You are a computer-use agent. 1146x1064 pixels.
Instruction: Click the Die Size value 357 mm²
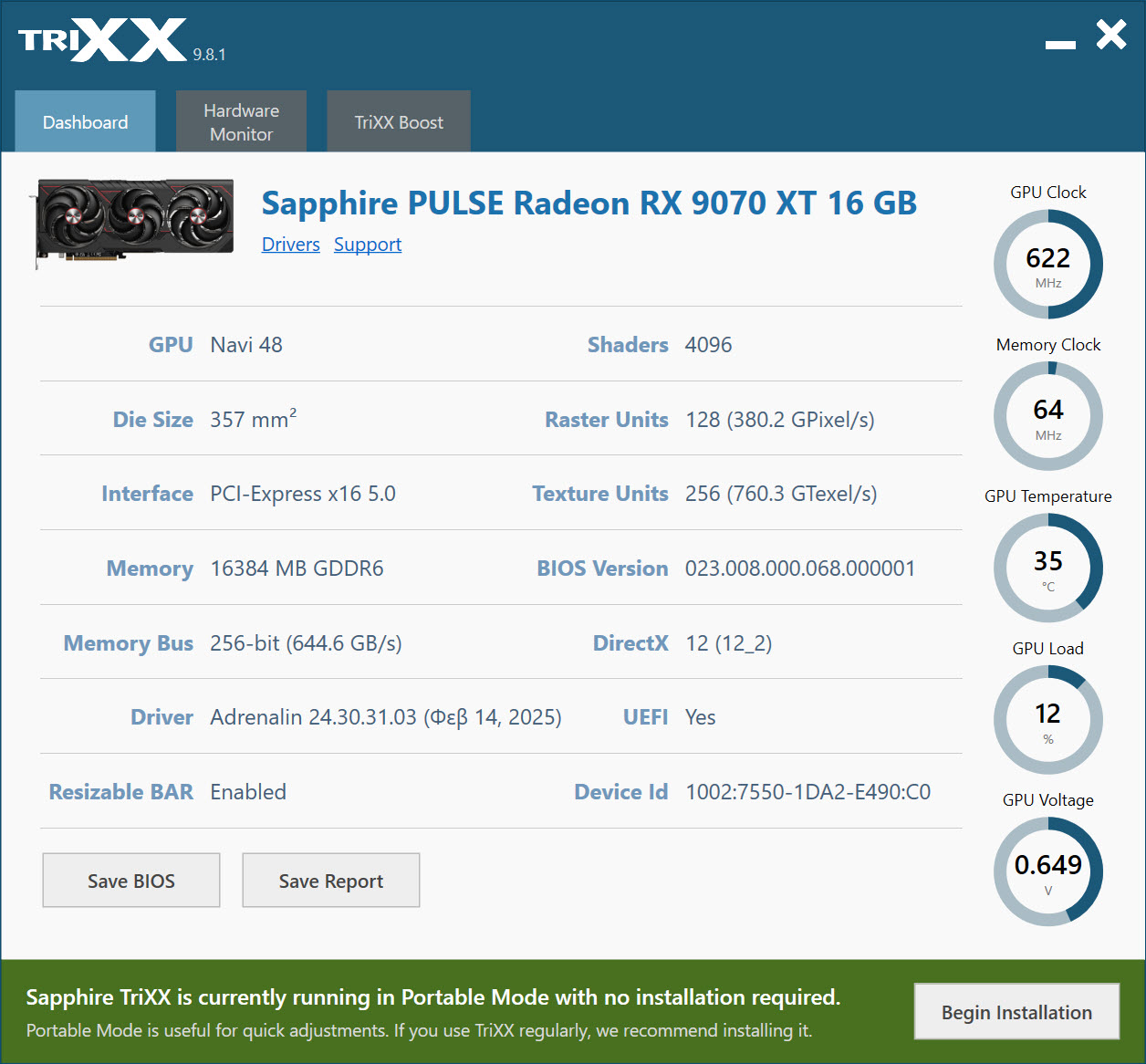(x=254, y=419)
